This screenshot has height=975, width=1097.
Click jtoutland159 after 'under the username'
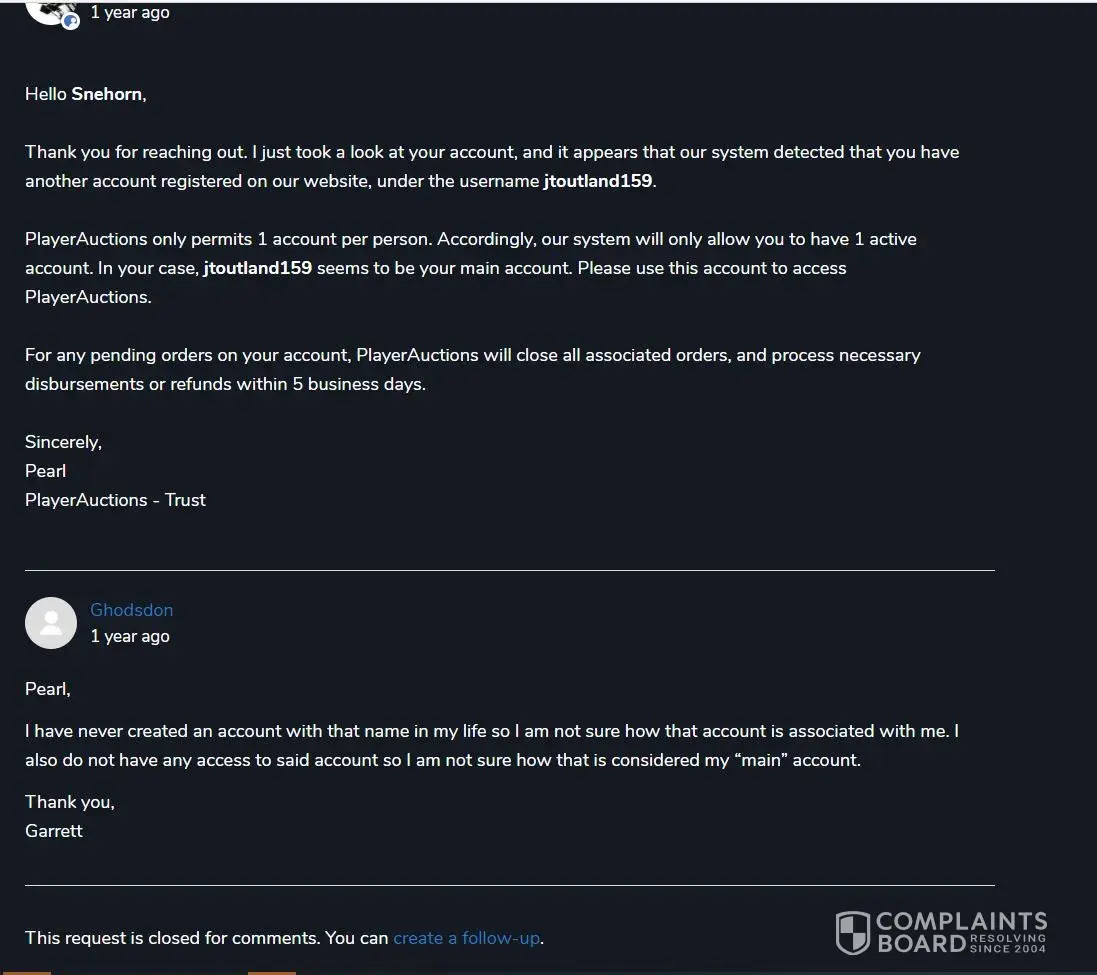(x=597, y=181)
